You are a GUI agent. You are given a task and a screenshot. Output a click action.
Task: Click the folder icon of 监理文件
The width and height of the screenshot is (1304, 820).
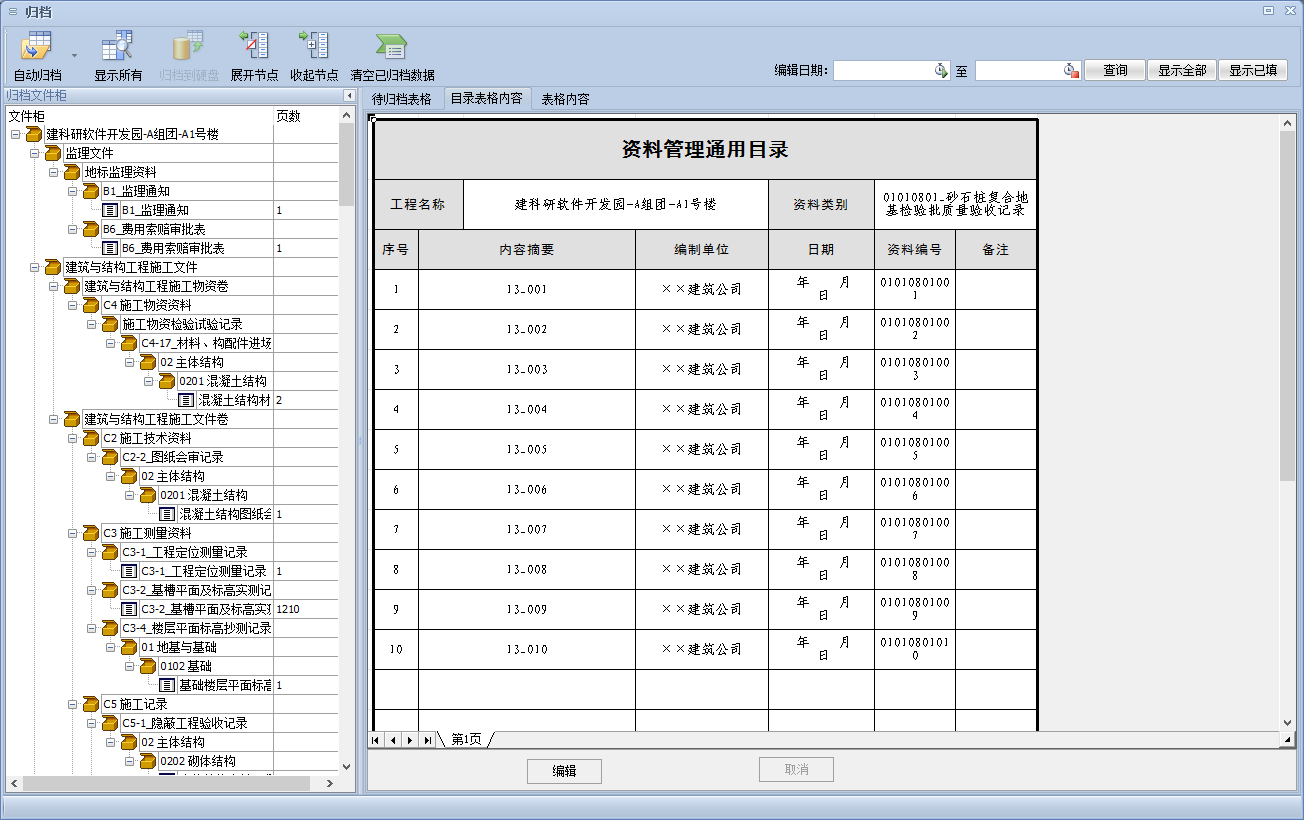(x=53, y=153)
